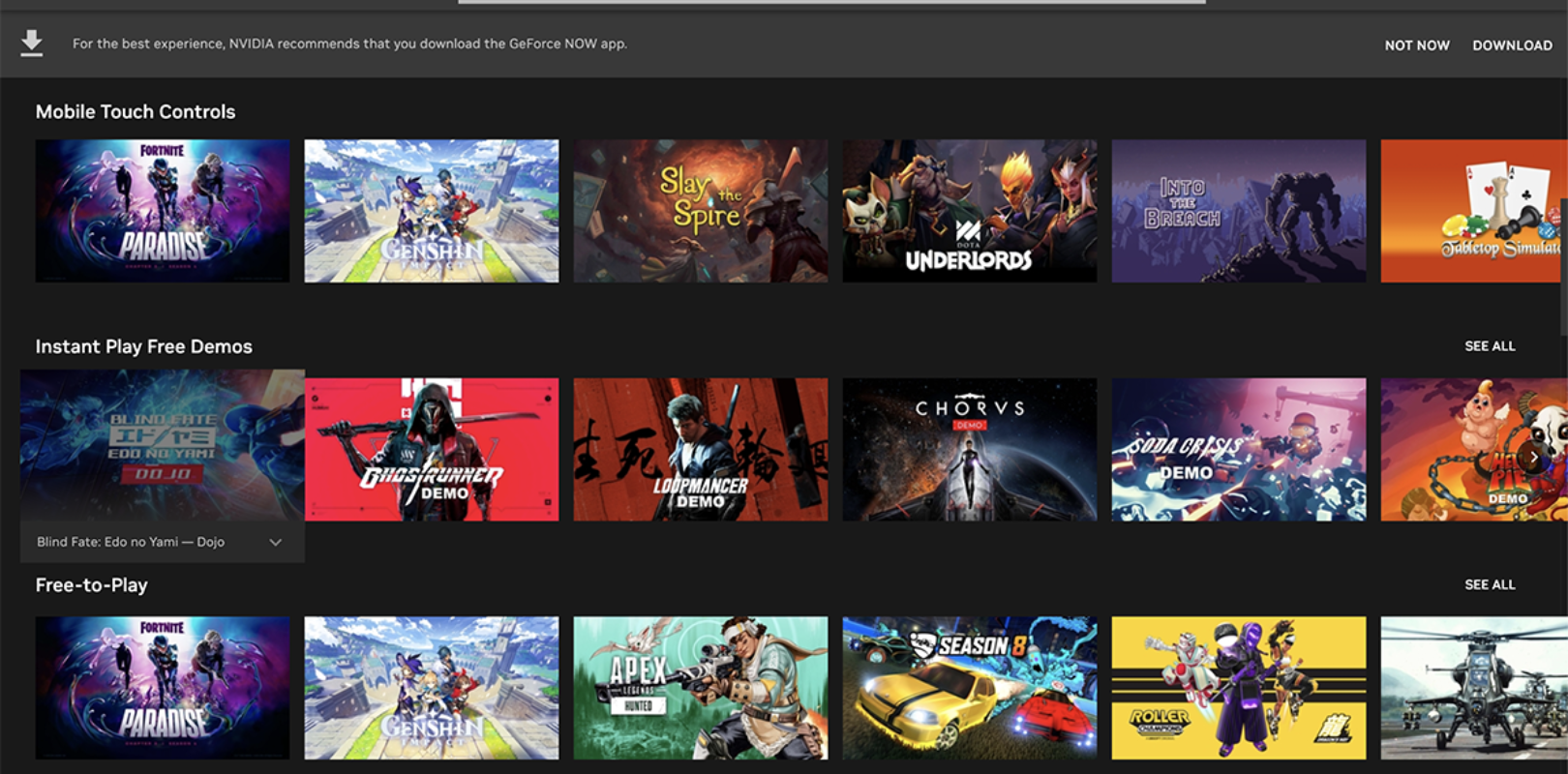Select Genshin Impact in Mobile Touch Controls row
Viewport: 1568px width, 774px height.
(432, 211)
